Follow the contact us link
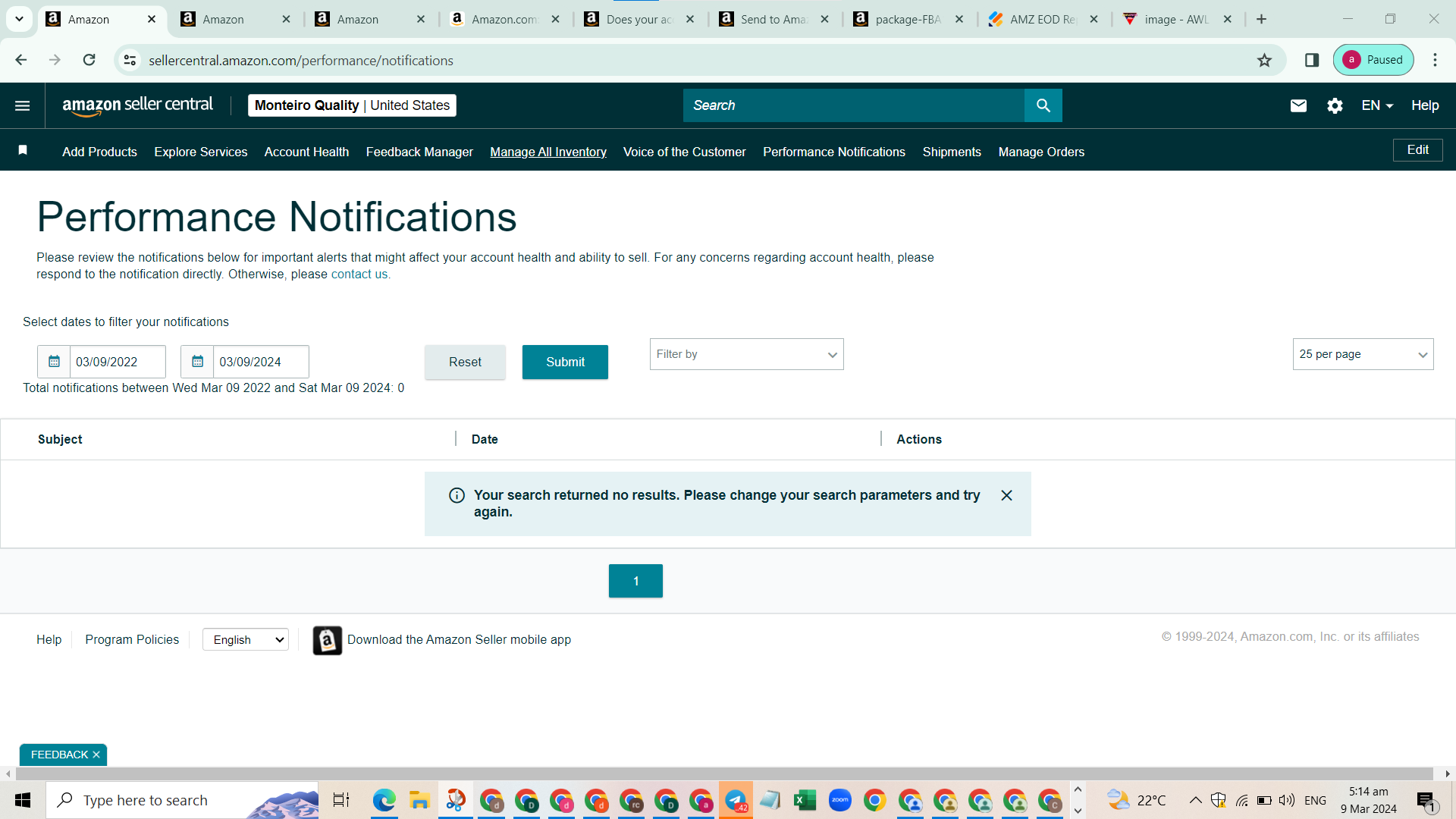 click(360, 274)
